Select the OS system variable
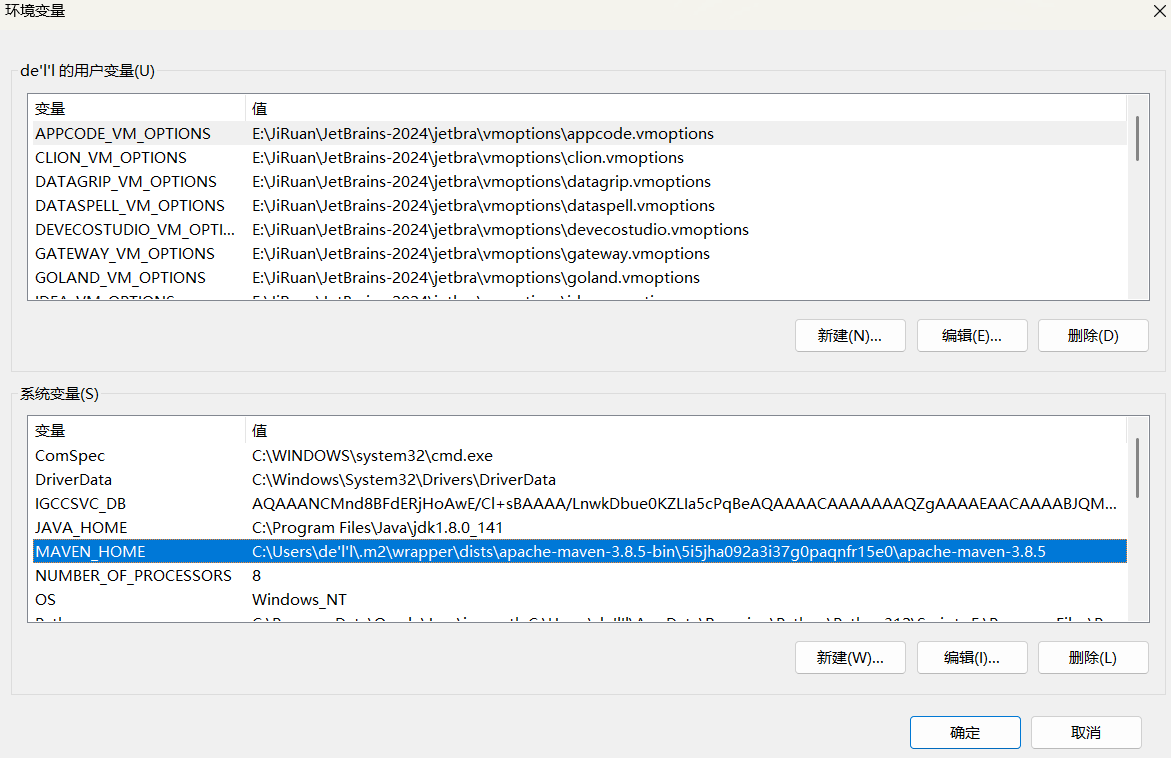The height and width of the screenshot is (758, 1171). click(x=45, y=599)
